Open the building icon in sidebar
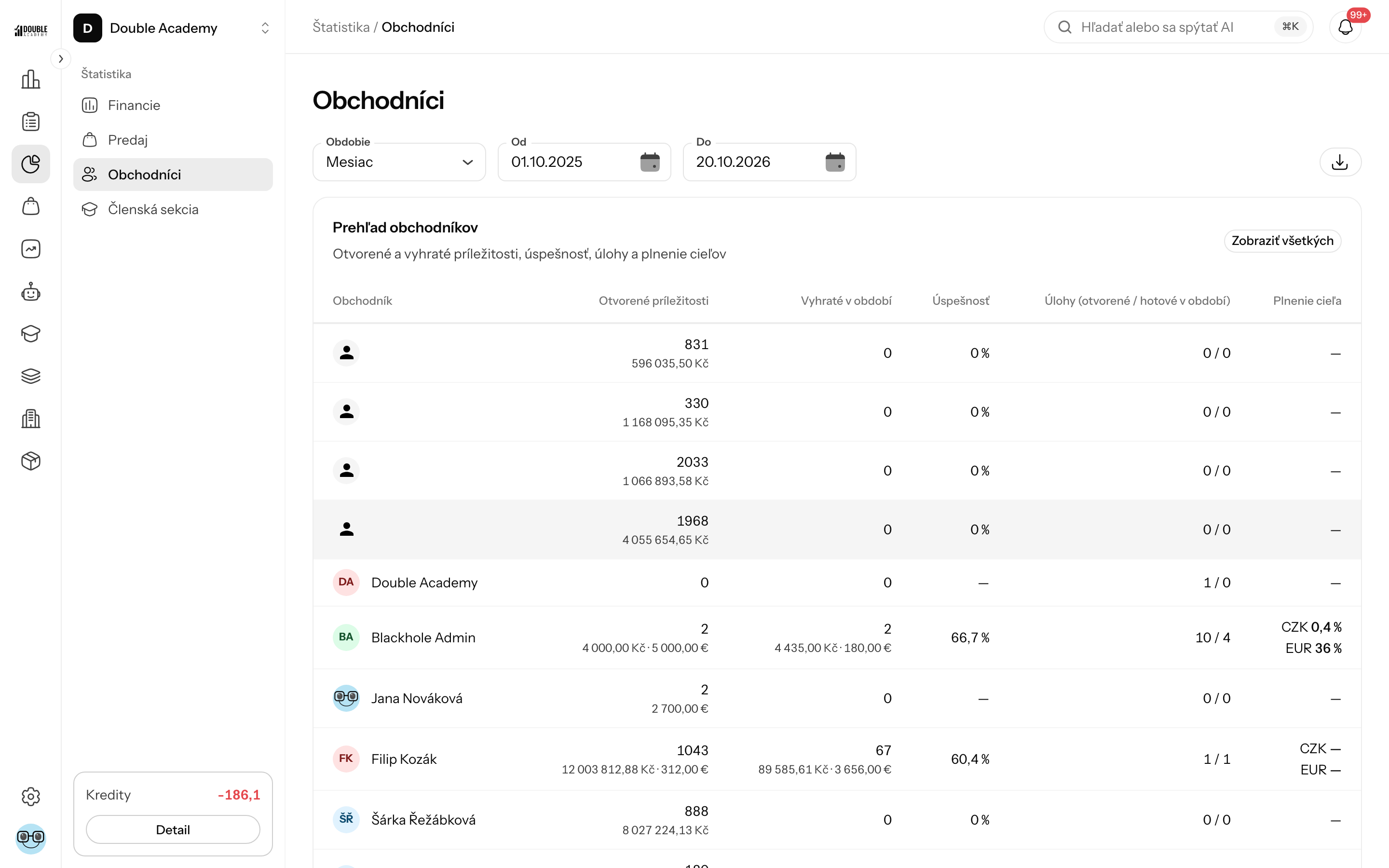This screenshot has width=1389, height=868. coord(30,419)
